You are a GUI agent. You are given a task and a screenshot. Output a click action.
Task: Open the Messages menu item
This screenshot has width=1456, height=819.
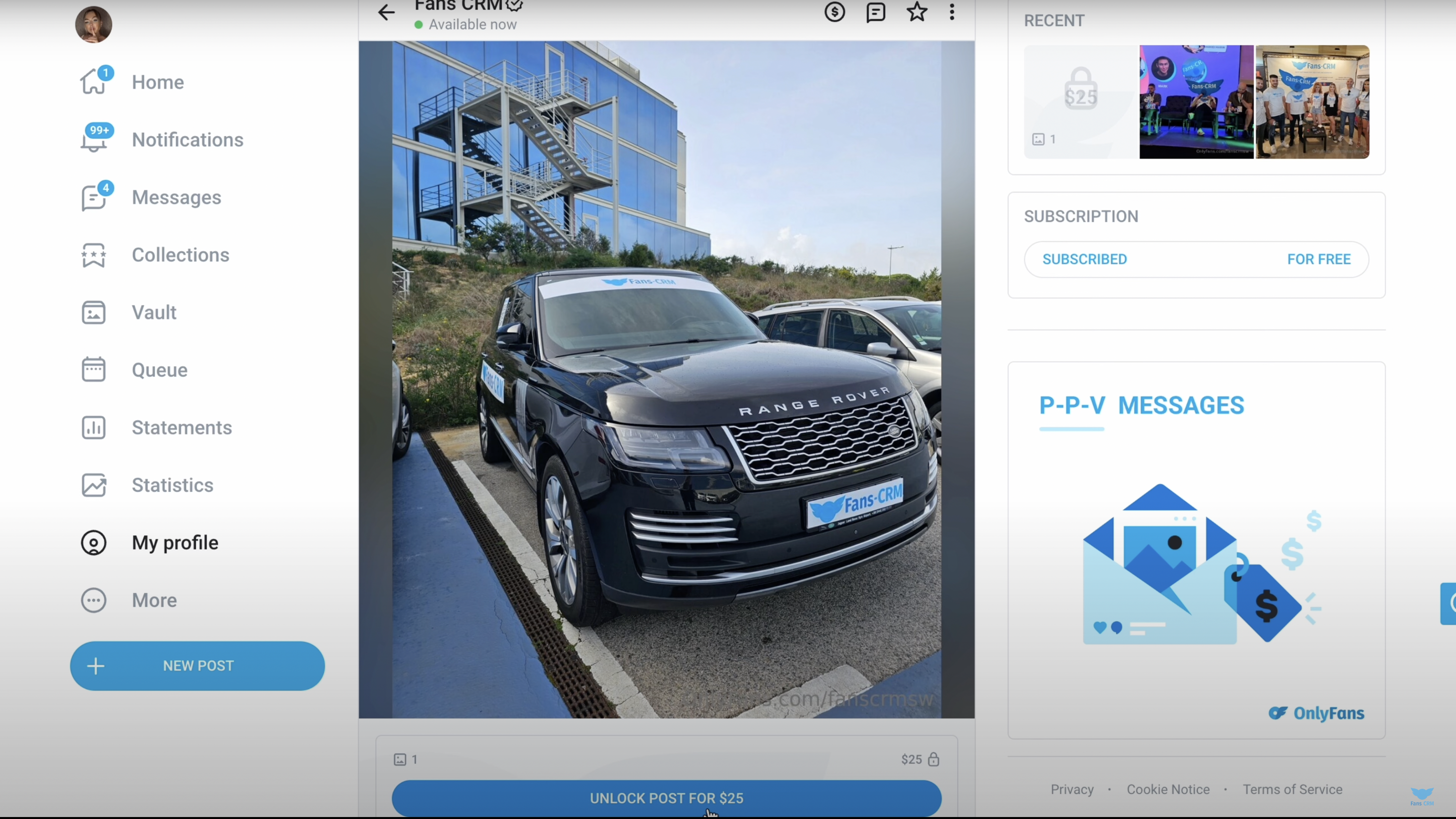[x=151, y=198]
